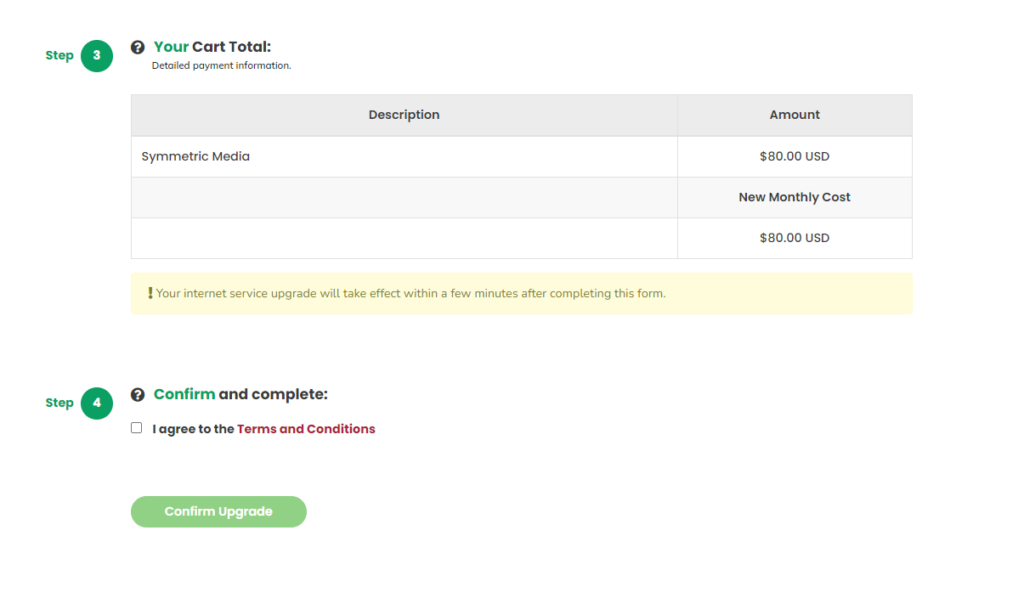The height and width of the screenshot is (598, 1024).
Task: Click help icon beside Confirm and complete
Action: [137, 394]
